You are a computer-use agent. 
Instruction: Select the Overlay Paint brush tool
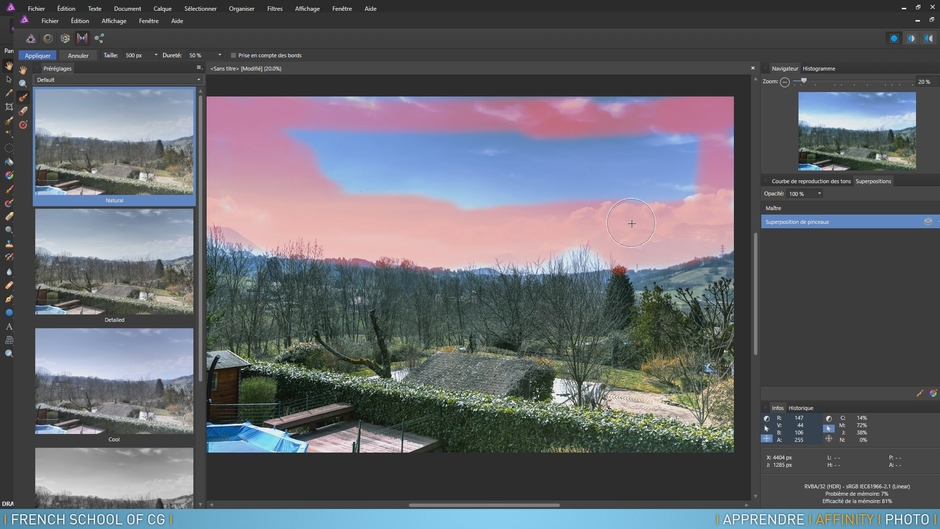(x=23, y=97)
